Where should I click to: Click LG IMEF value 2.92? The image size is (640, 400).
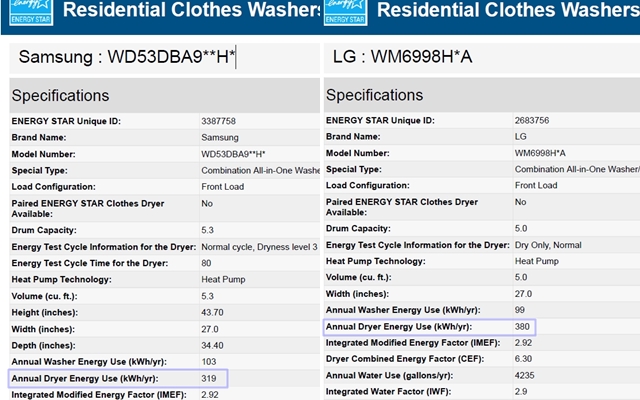523,343
